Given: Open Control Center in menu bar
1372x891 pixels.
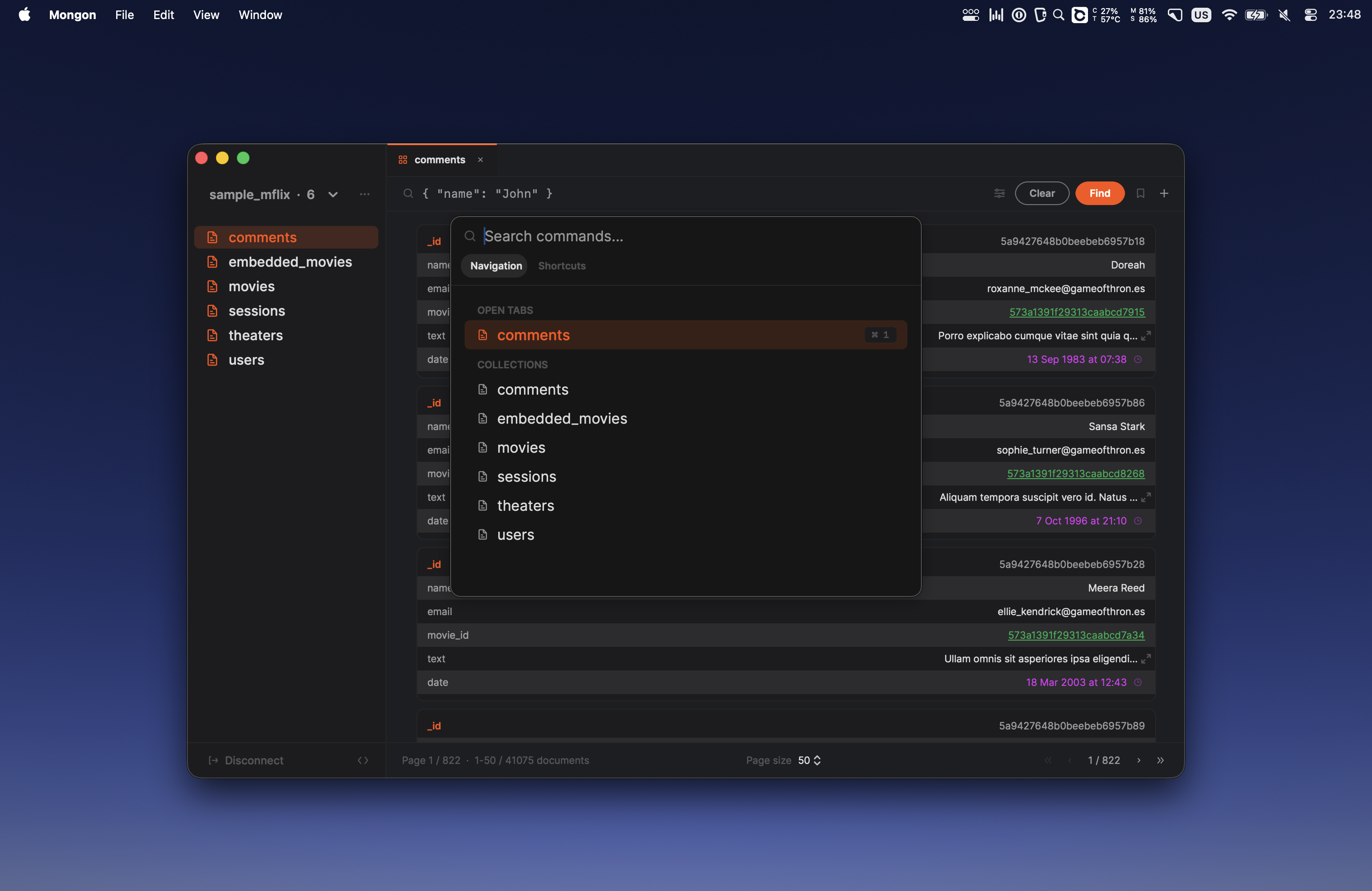Looking at the screenshot, I should (1310, 15).
